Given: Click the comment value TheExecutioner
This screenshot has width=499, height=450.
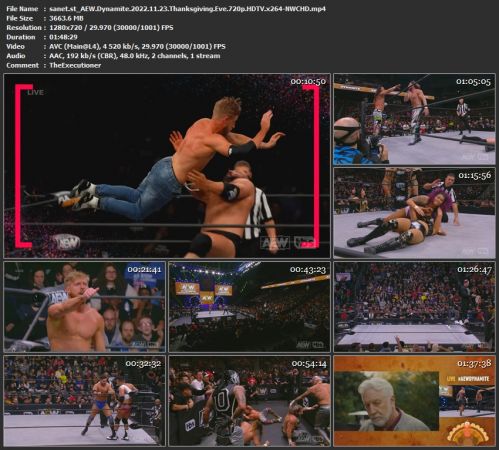Looking at the screenshot, I should 75,65.
